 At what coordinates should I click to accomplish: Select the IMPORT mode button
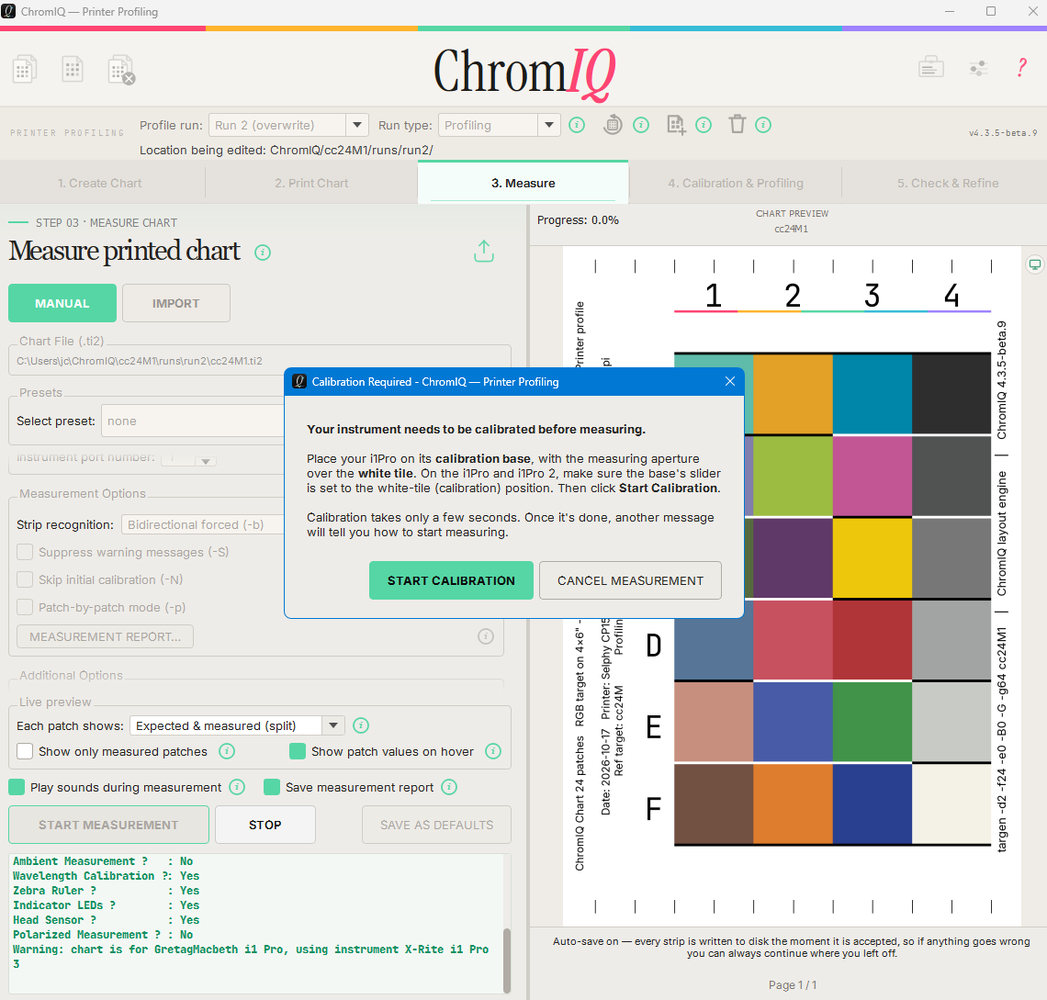pyautogui.click(x=176, y=304)
